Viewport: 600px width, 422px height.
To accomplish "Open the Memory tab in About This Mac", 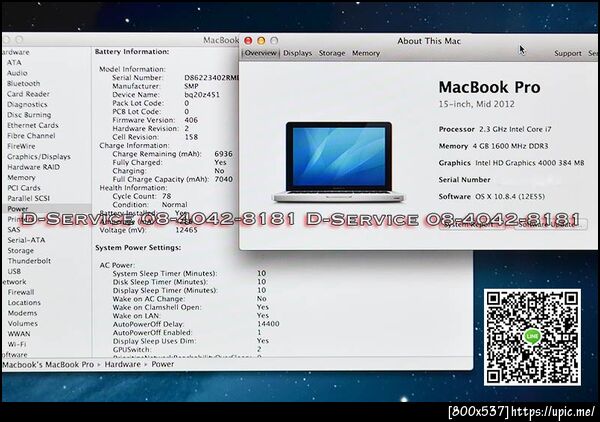I will click(366, 53).
